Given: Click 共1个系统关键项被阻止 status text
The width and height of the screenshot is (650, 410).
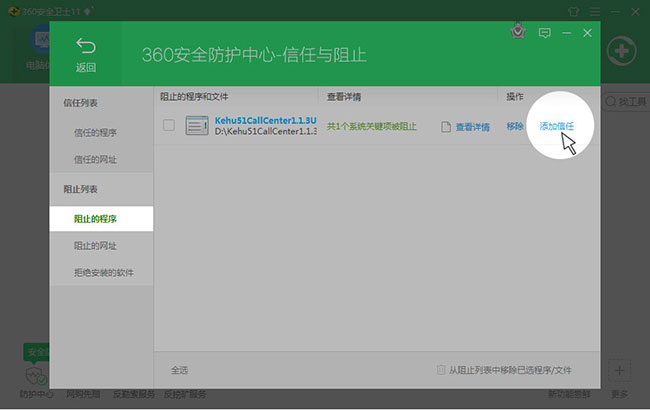Looking at the screenshot, I should coord(371,126).
